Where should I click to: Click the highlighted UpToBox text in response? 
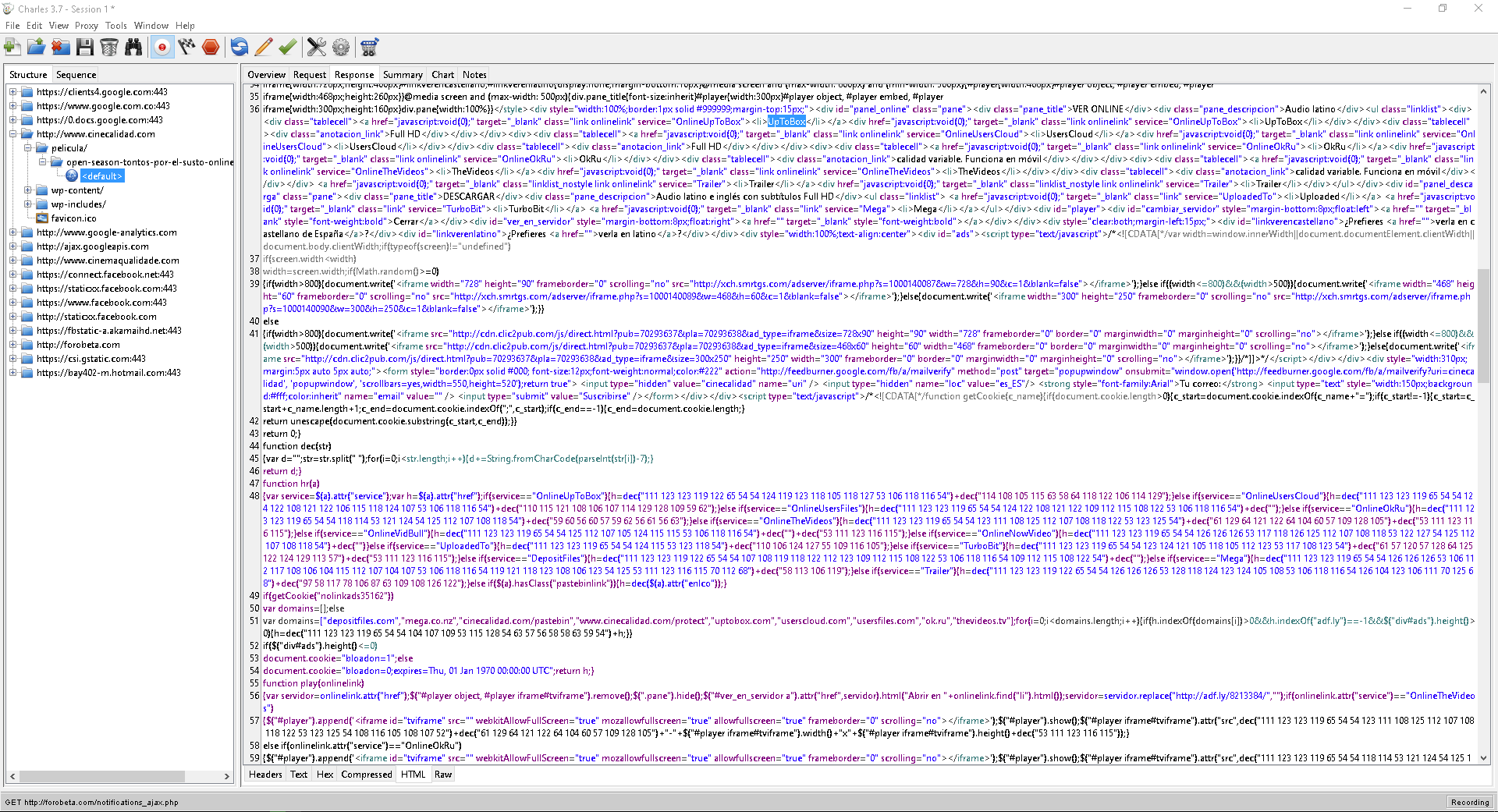click(x=786, y=122)
